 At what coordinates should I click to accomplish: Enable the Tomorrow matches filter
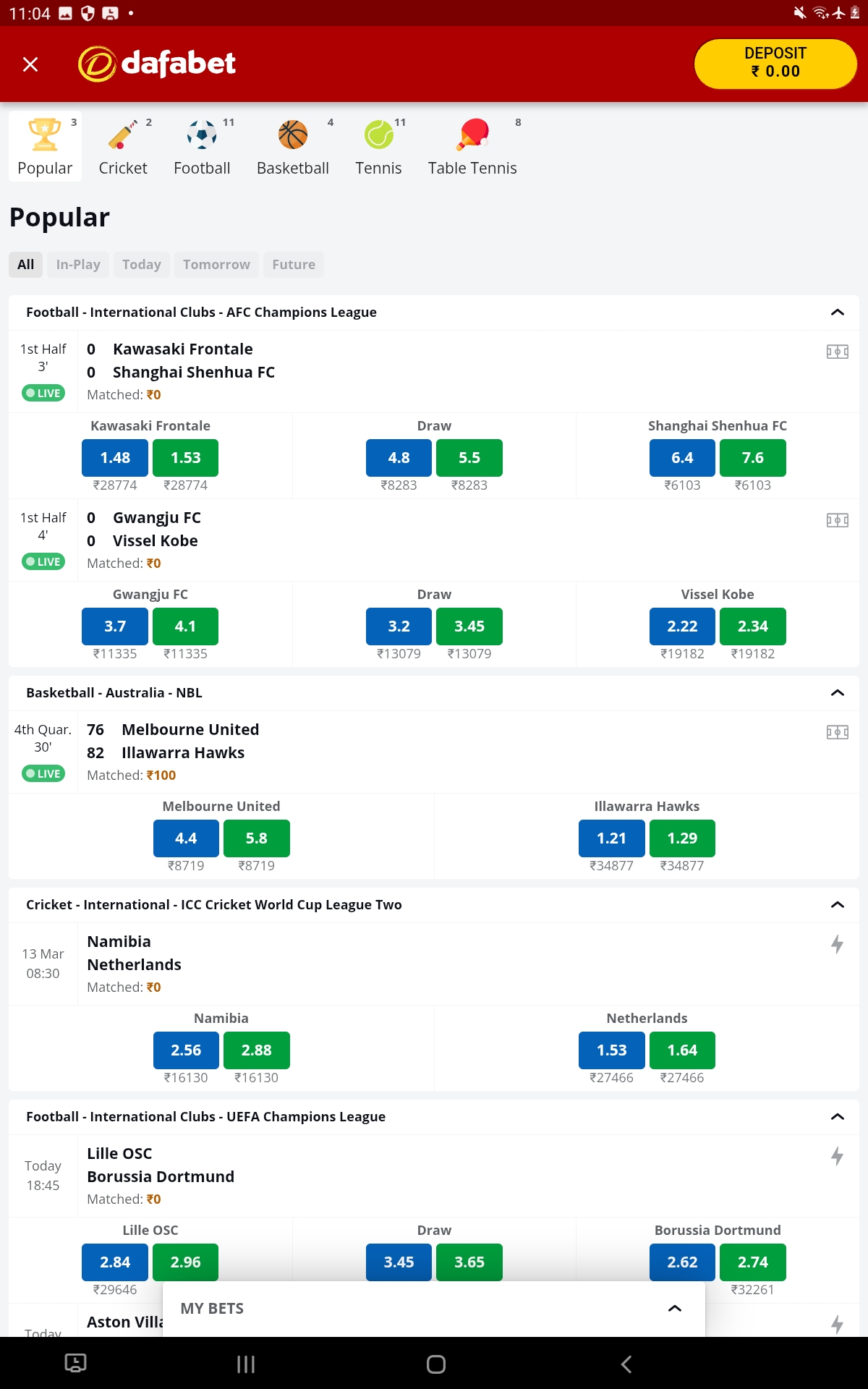216,264
